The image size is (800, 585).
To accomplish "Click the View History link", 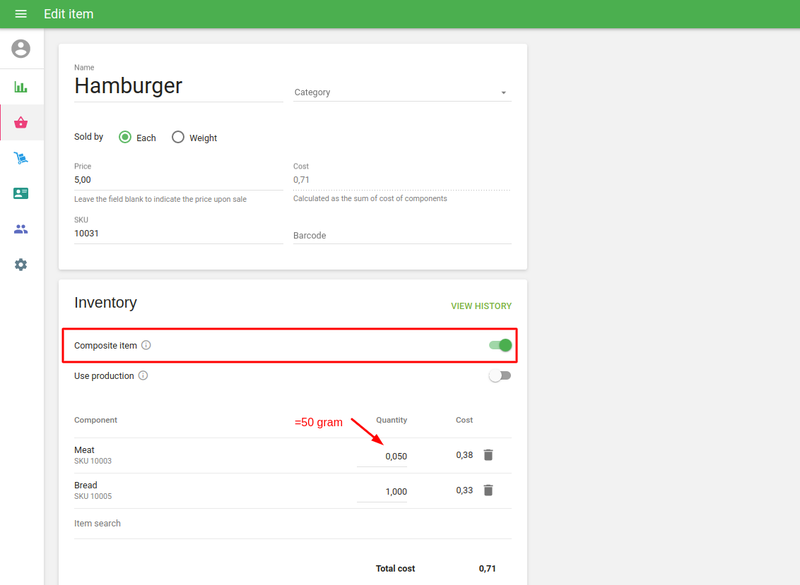I will 481,306.
